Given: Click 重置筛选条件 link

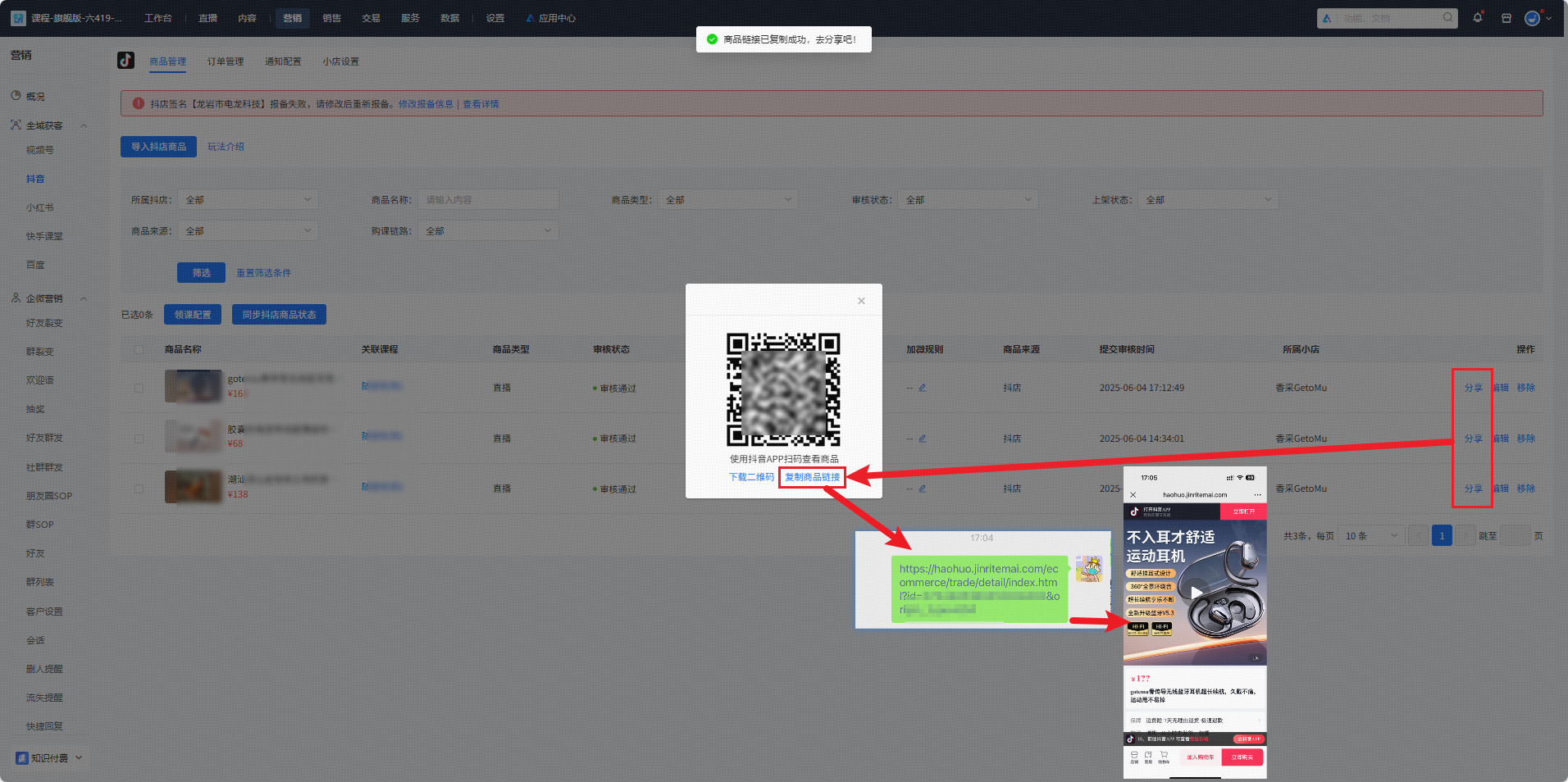Looking at the screenshot, I should point(264,273).
